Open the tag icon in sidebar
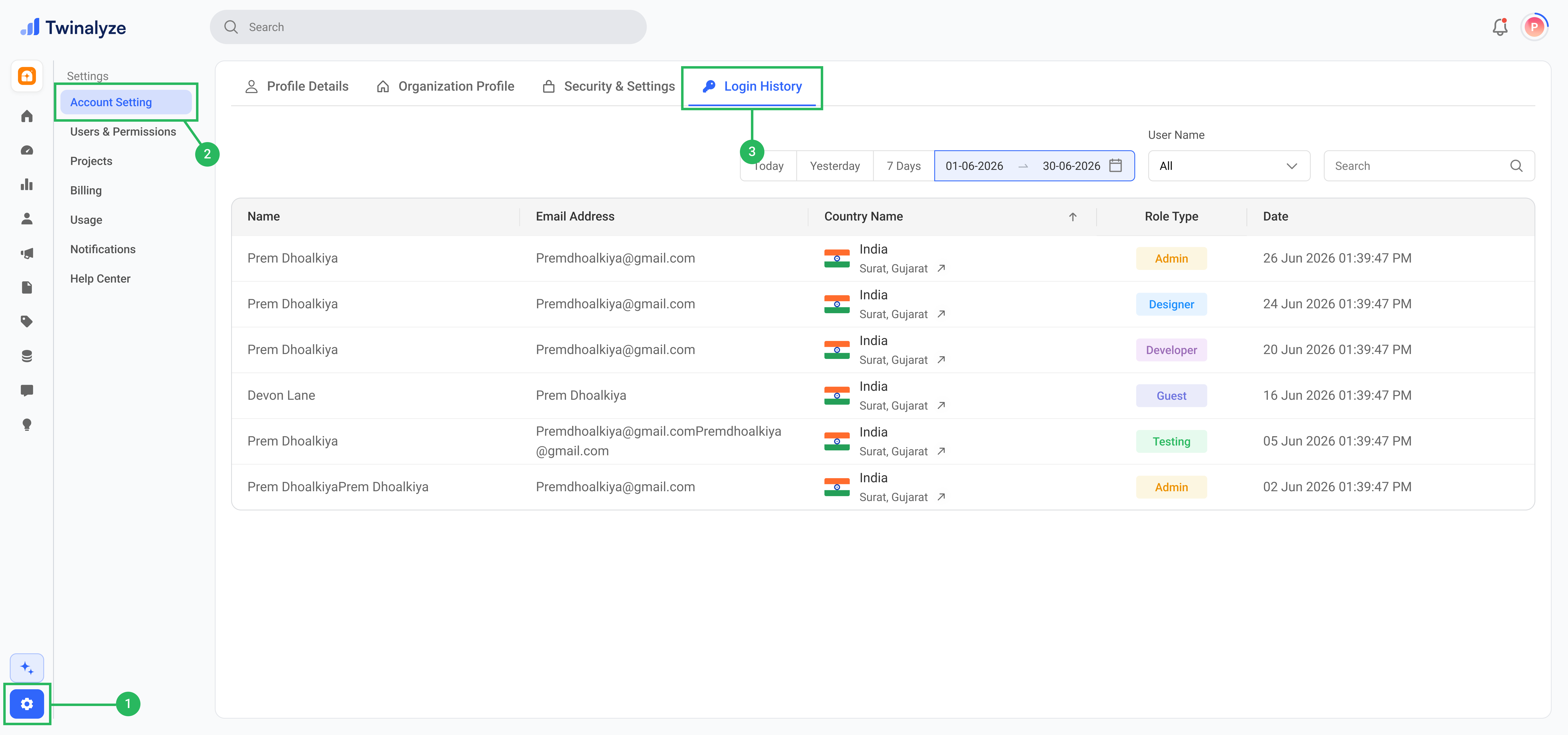The height and width of the screenshot is (735, 1568). tap(27, 321)
